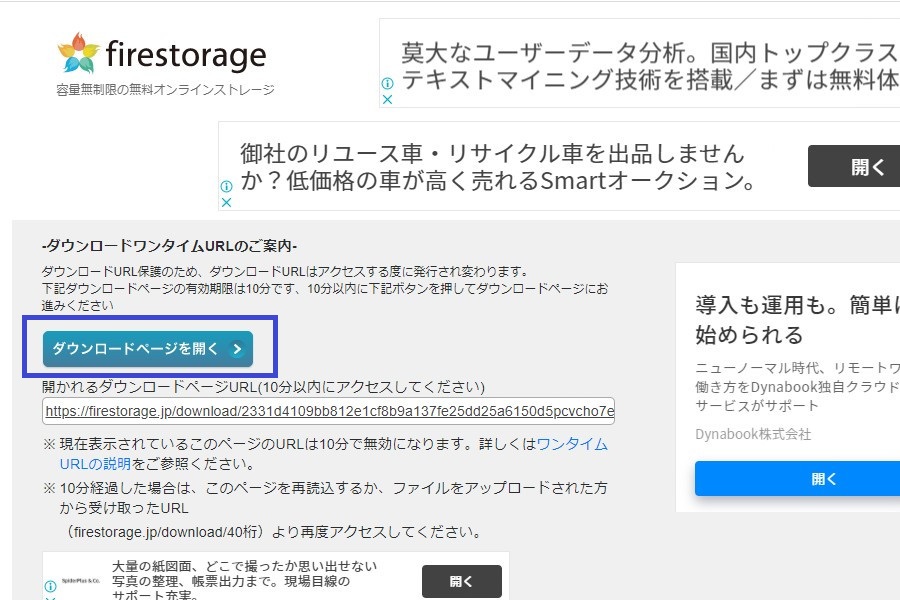Click the info icon on the text mining ad

pyautogui.click(x=387, y=84)
